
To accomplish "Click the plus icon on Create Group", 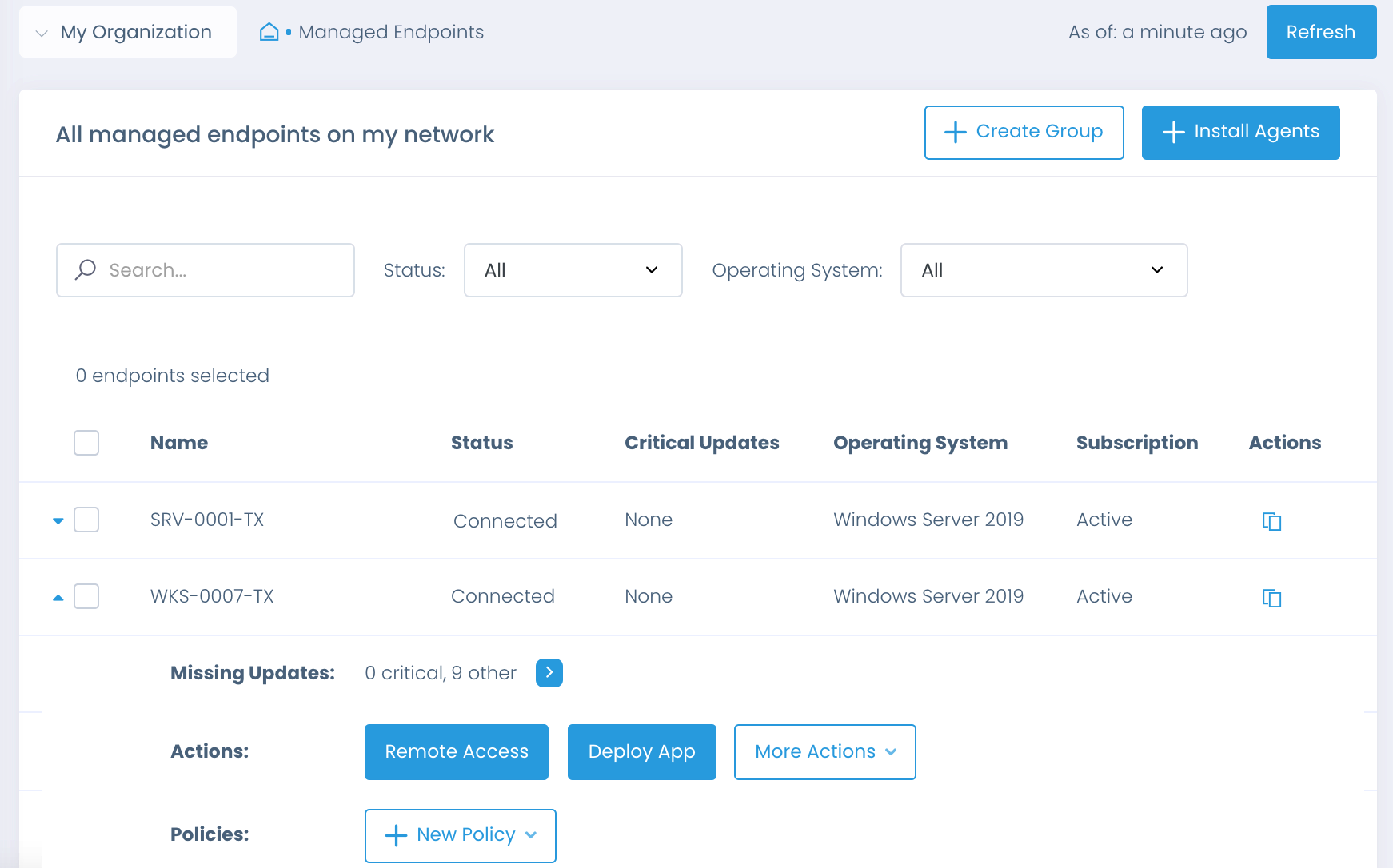I will (955, 132).
